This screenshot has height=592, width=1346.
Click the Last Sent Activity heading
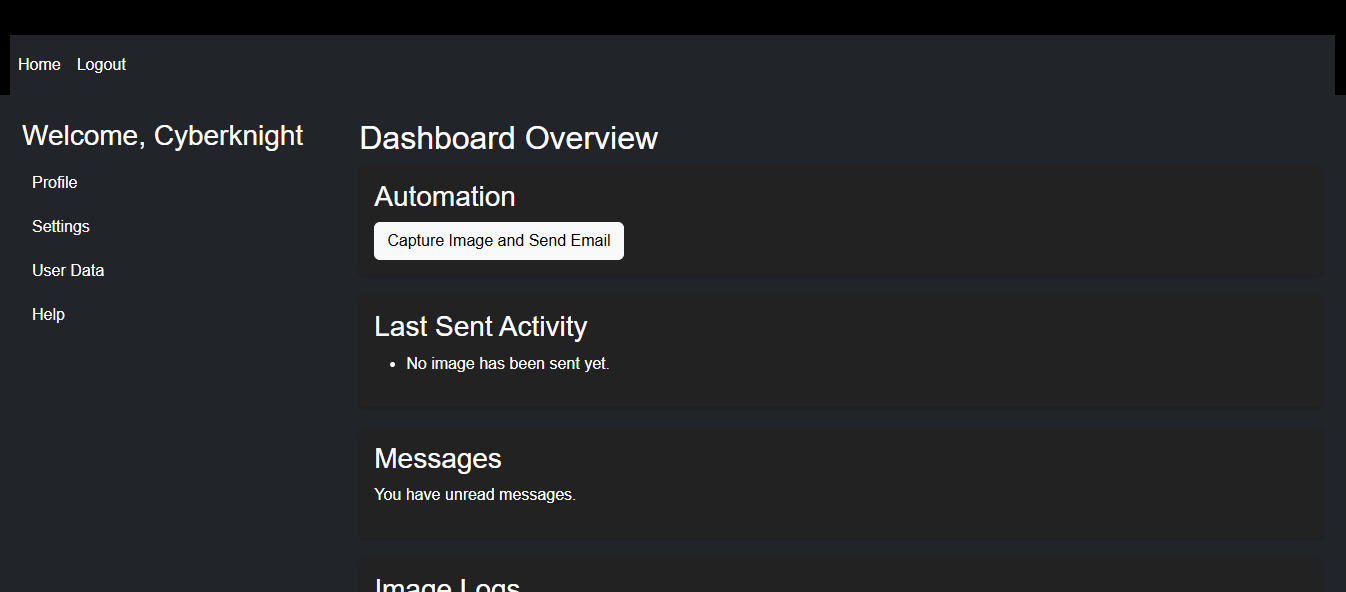[x=480, y=326]
